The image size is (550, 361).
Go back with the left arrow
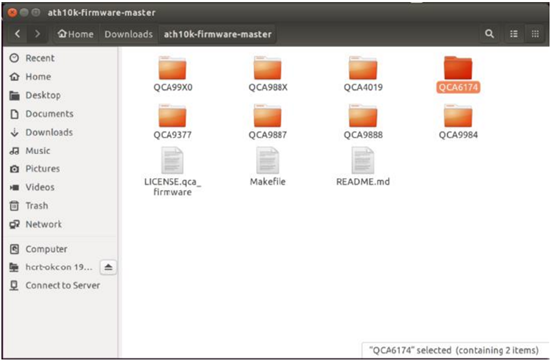[x=18, y=34]
